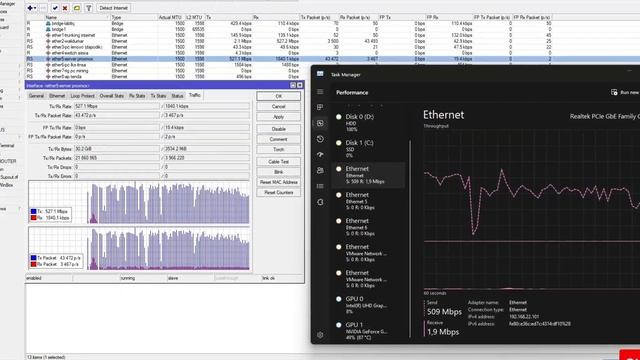
Task: Click the Comment button in interface dialog
Action: pos(278,139)
